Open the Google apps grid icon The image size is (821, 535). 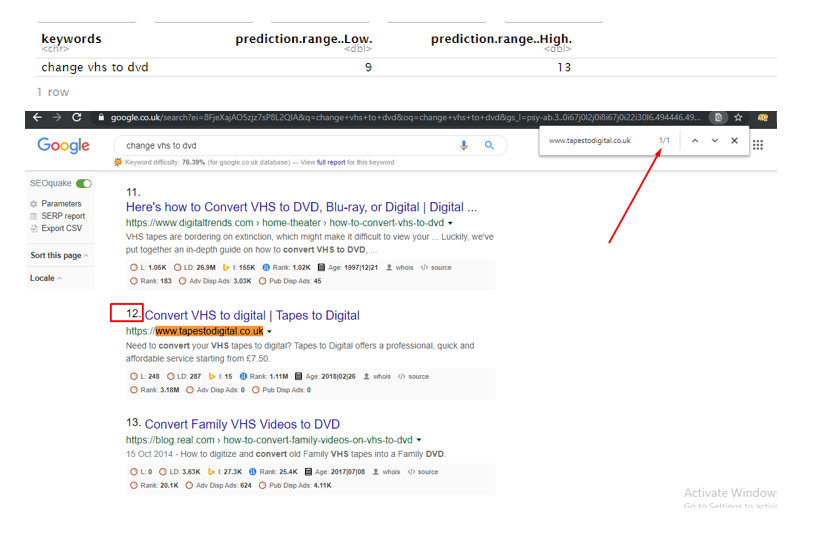pos(758,145)
